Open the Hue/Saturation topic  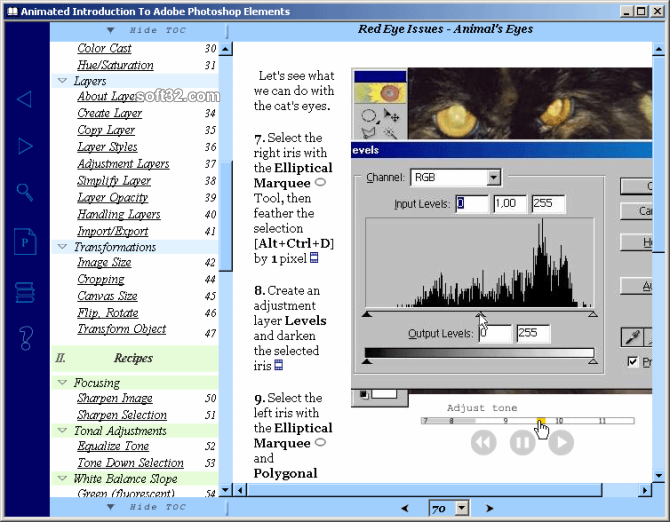pos(115,65)
